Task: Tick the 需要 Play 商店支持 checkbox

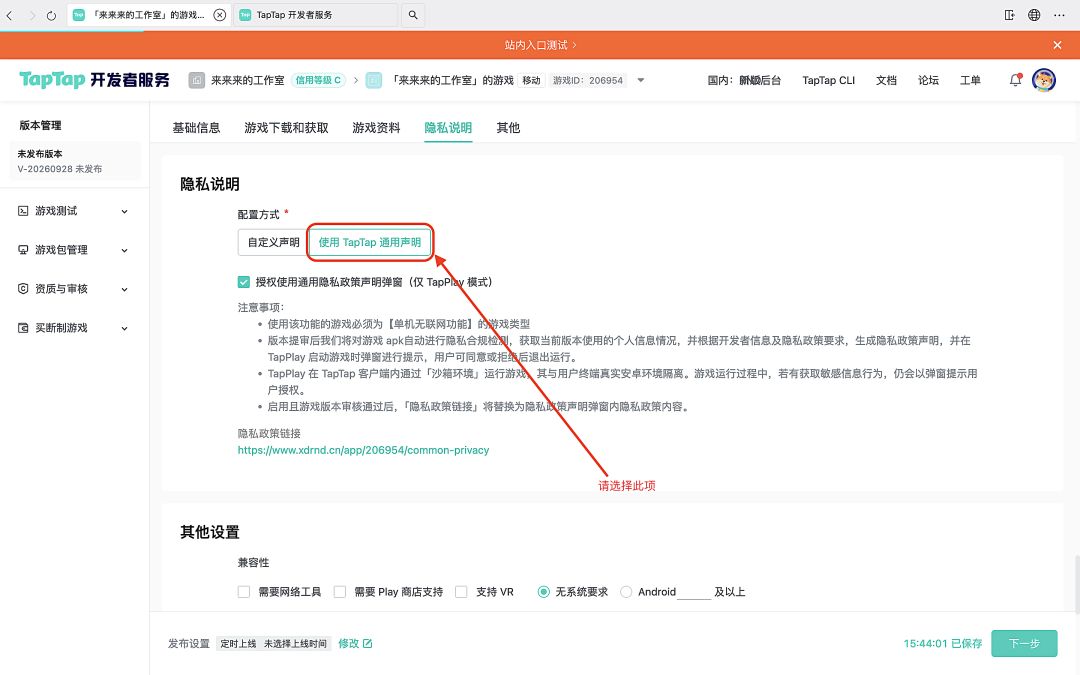Action: (340, 592)
